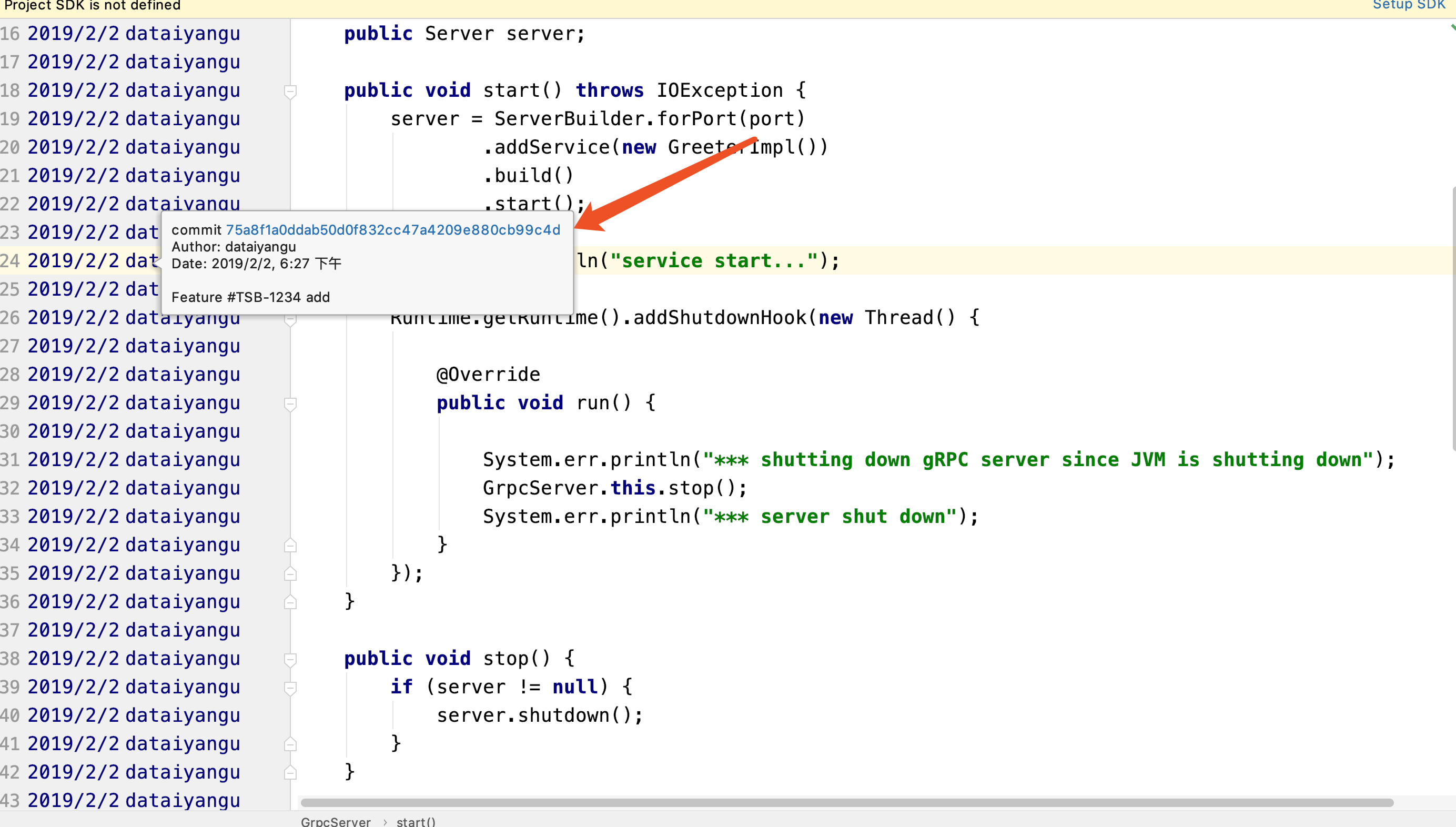Place cursor on 'public Server server;' line
1456x827 pixels.
[x=464, y=34]
